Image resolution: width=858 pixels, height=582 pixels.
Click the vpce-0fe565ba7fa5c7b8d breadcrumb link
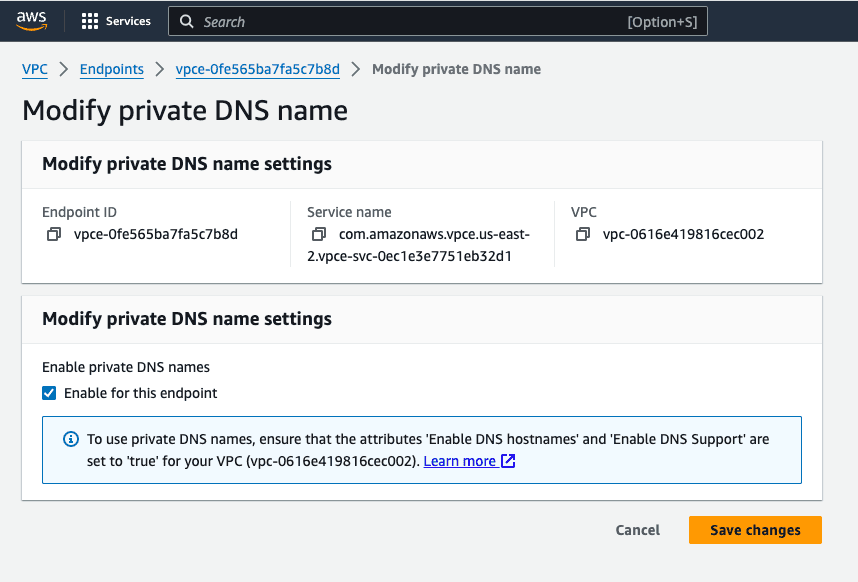tap(256, 70)
